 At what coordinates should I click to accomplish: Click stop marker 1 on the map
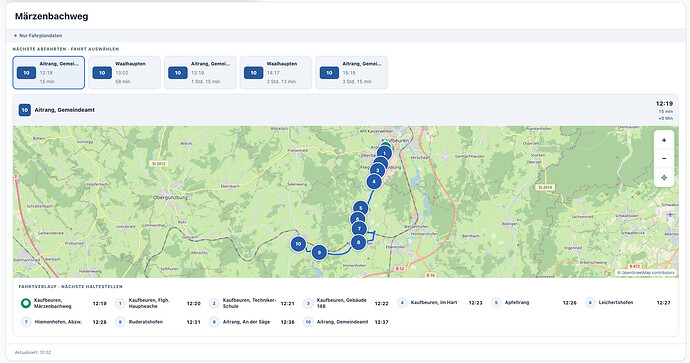(385, 153)
